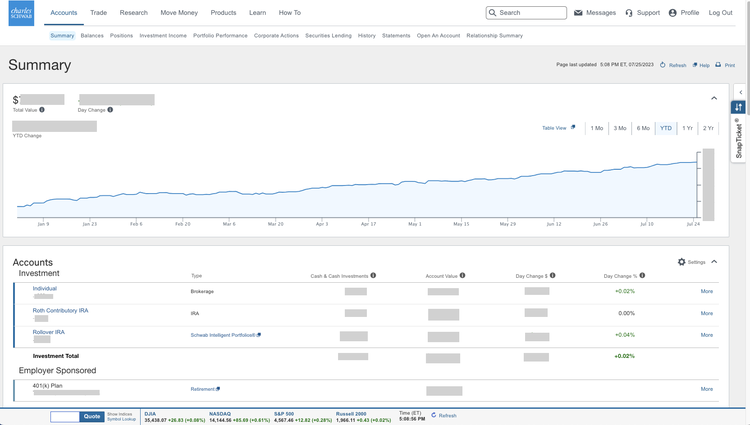Open the Portfolio Performance tab
The height and width of the screenshot is (425, 750).
(x=220, y=35)
